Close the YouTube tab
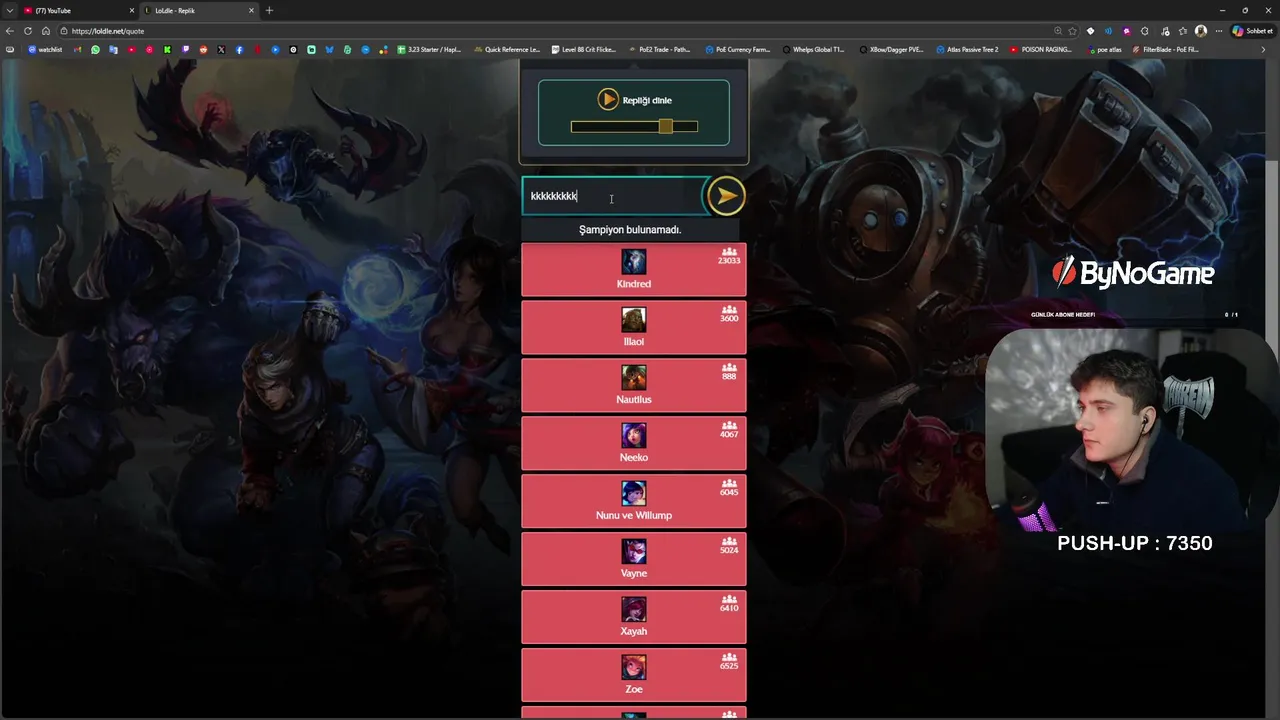The height and width of the screenshot is (720, 1280). click(131, 10)
